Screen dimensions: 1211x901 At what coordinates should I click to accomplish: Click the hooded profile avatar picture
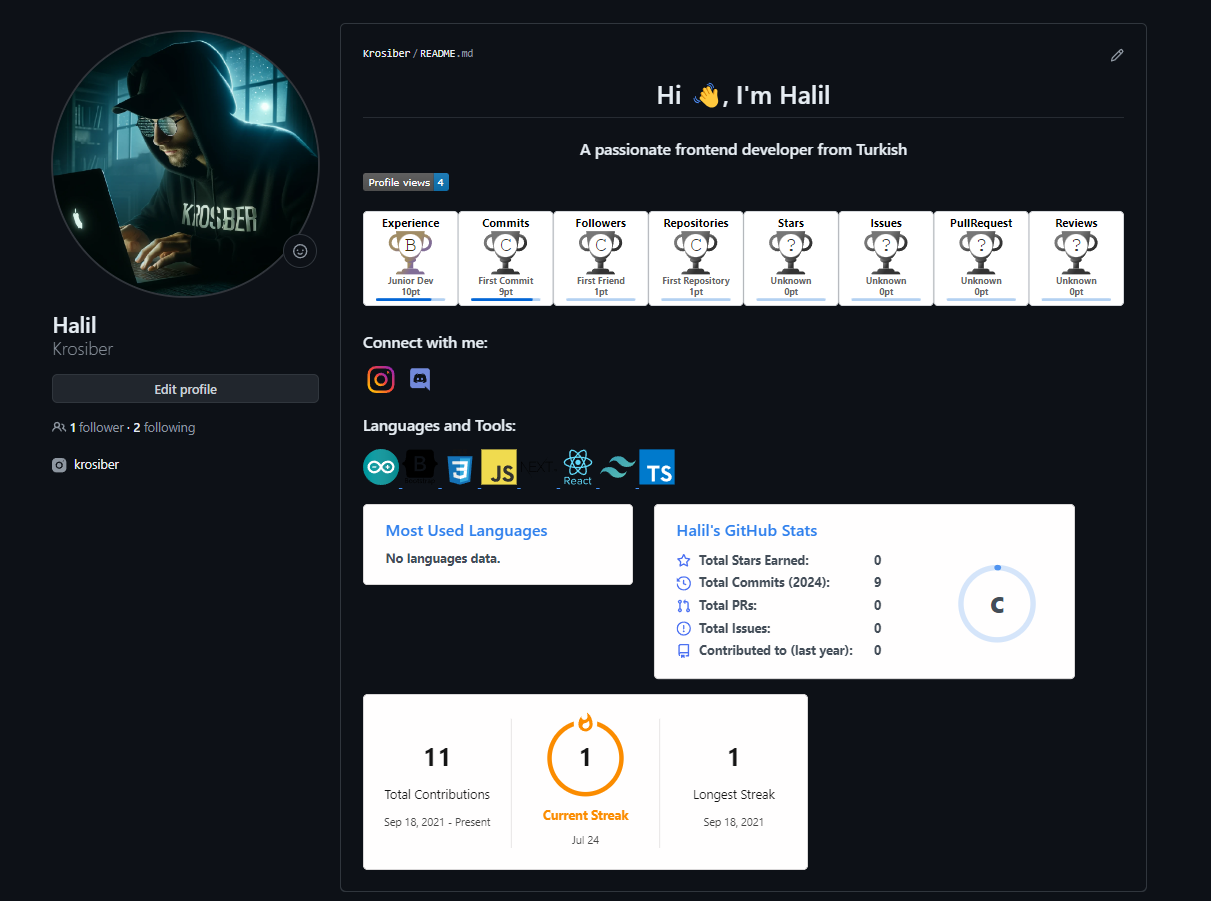pos(185,164)
